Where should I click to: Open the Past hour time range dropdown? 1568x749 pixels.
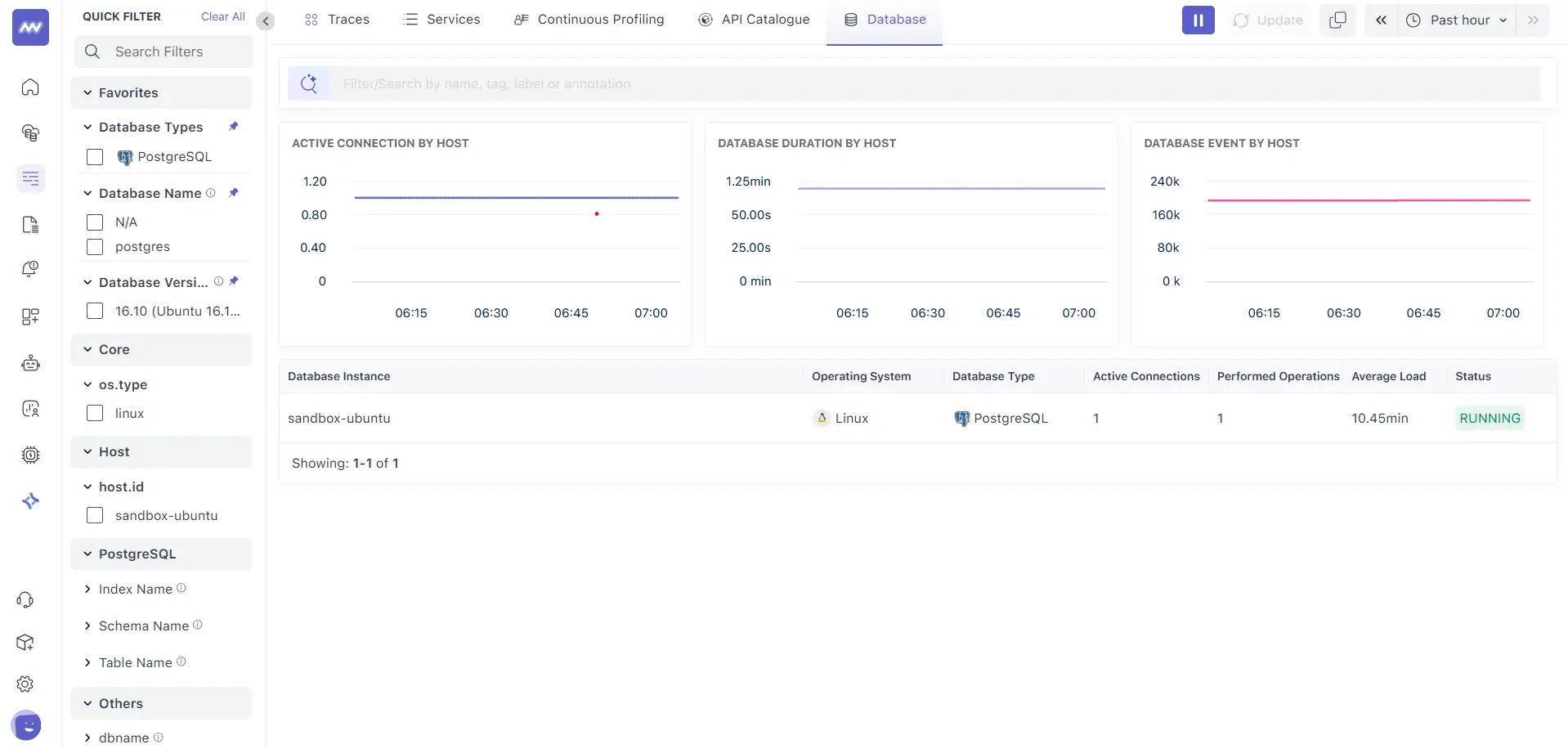point(1457,20)
